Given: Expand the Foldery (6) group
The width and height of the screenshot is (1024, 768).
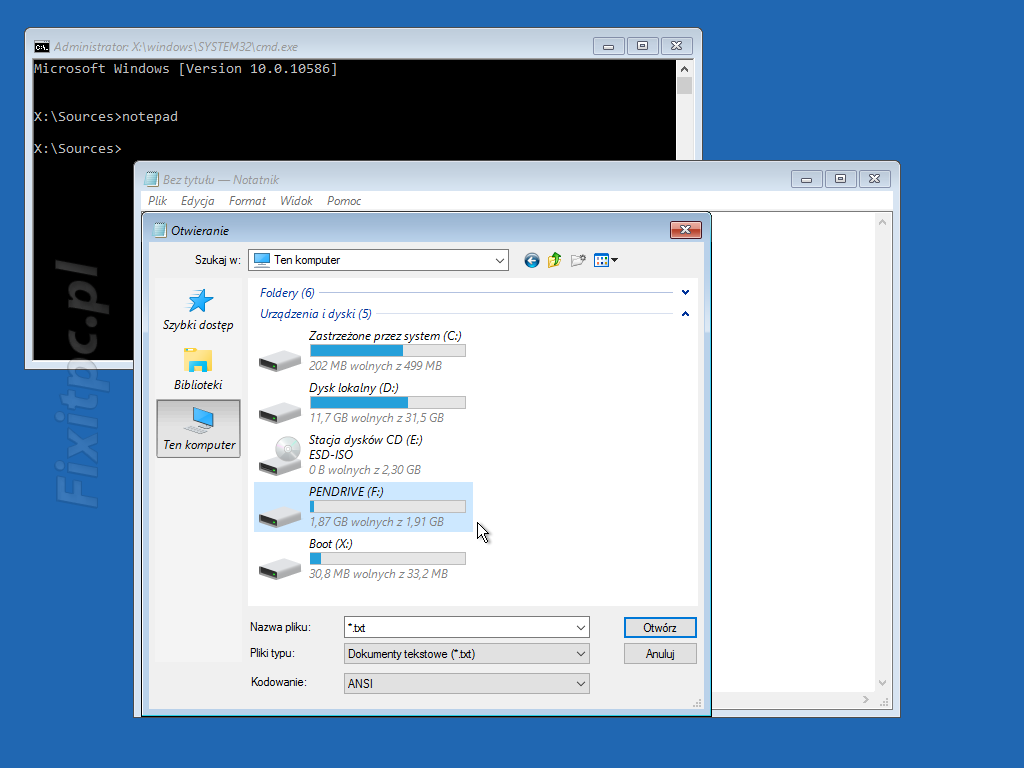Looking at the screenshot, I should point(685,293).
